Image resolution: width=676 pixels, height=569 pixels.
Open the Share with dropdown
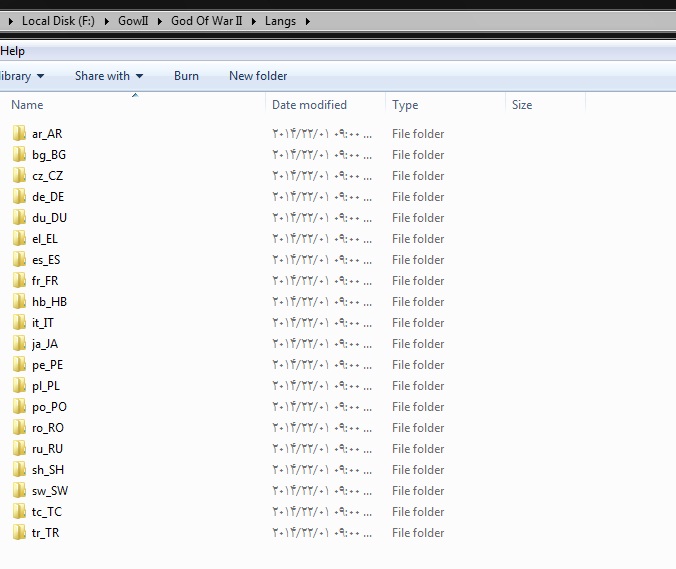pyautogui.click(x=108, y=76)
